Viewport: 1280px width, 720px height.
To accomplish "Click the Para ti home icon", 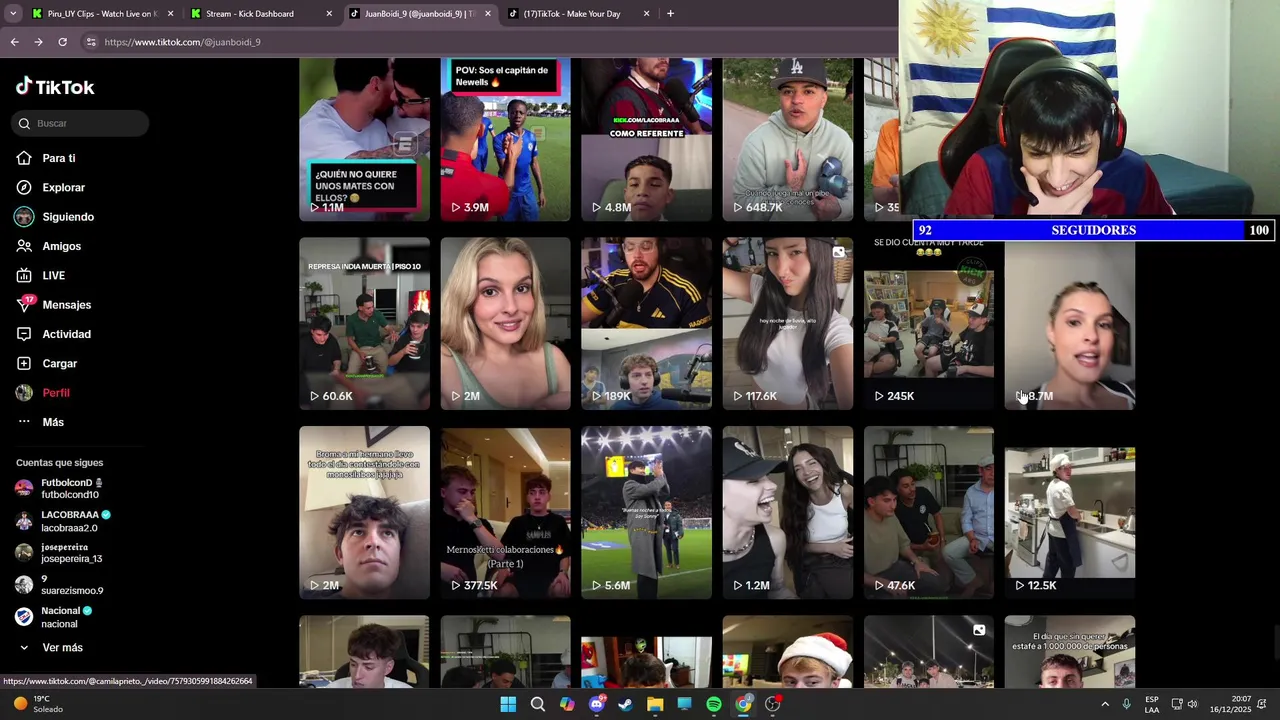I will [24, 158].
